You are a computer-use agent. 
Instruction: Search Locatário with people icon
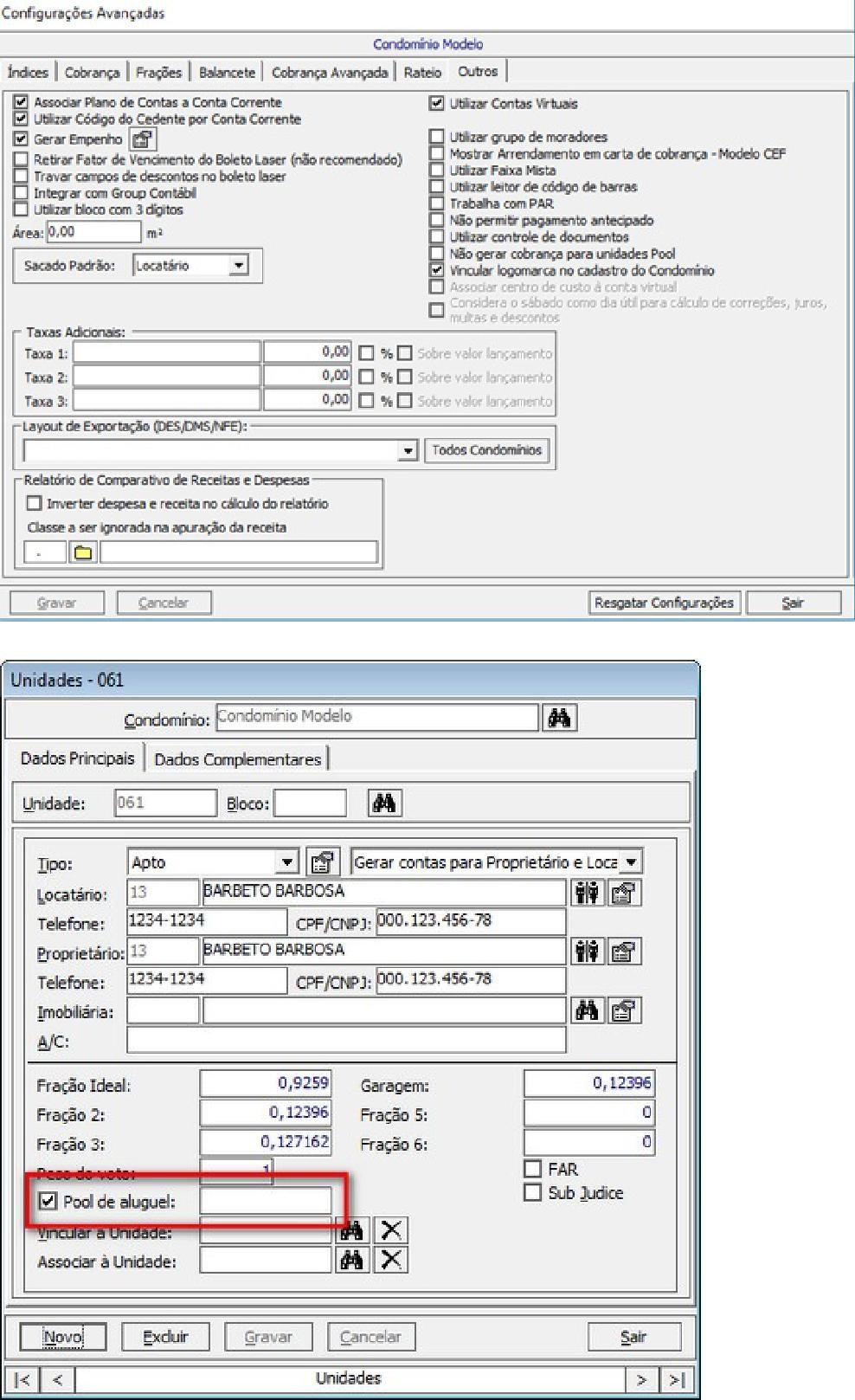coord(588,892)
